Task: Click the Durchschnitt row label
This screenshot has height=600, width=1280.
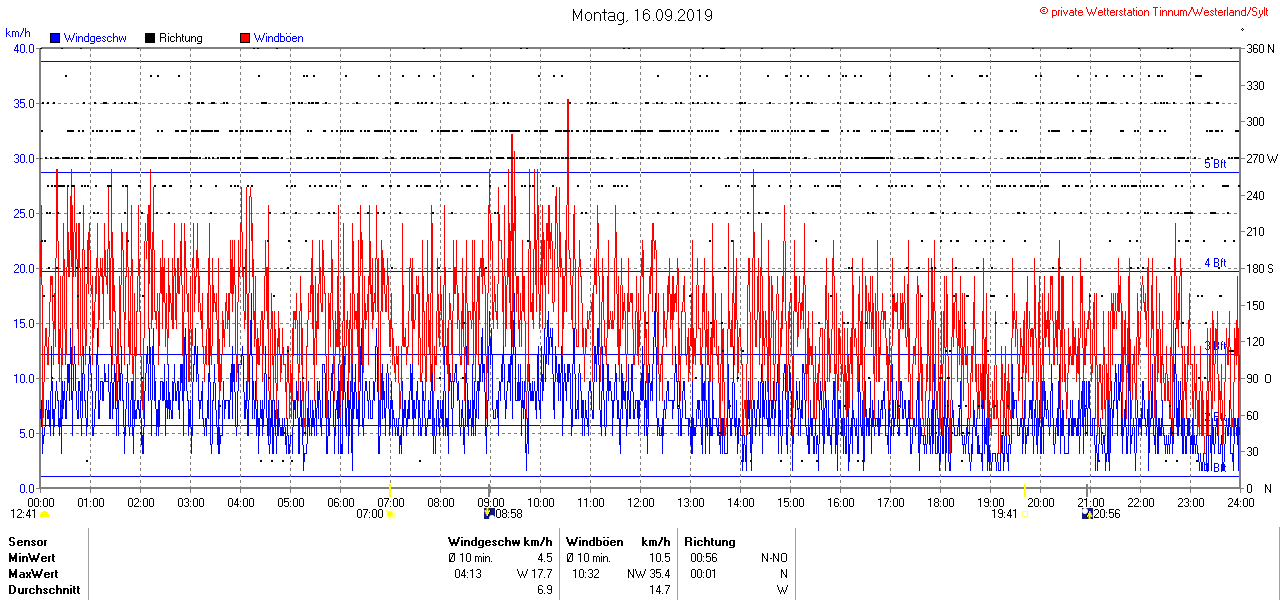Action: pos(43,590)
